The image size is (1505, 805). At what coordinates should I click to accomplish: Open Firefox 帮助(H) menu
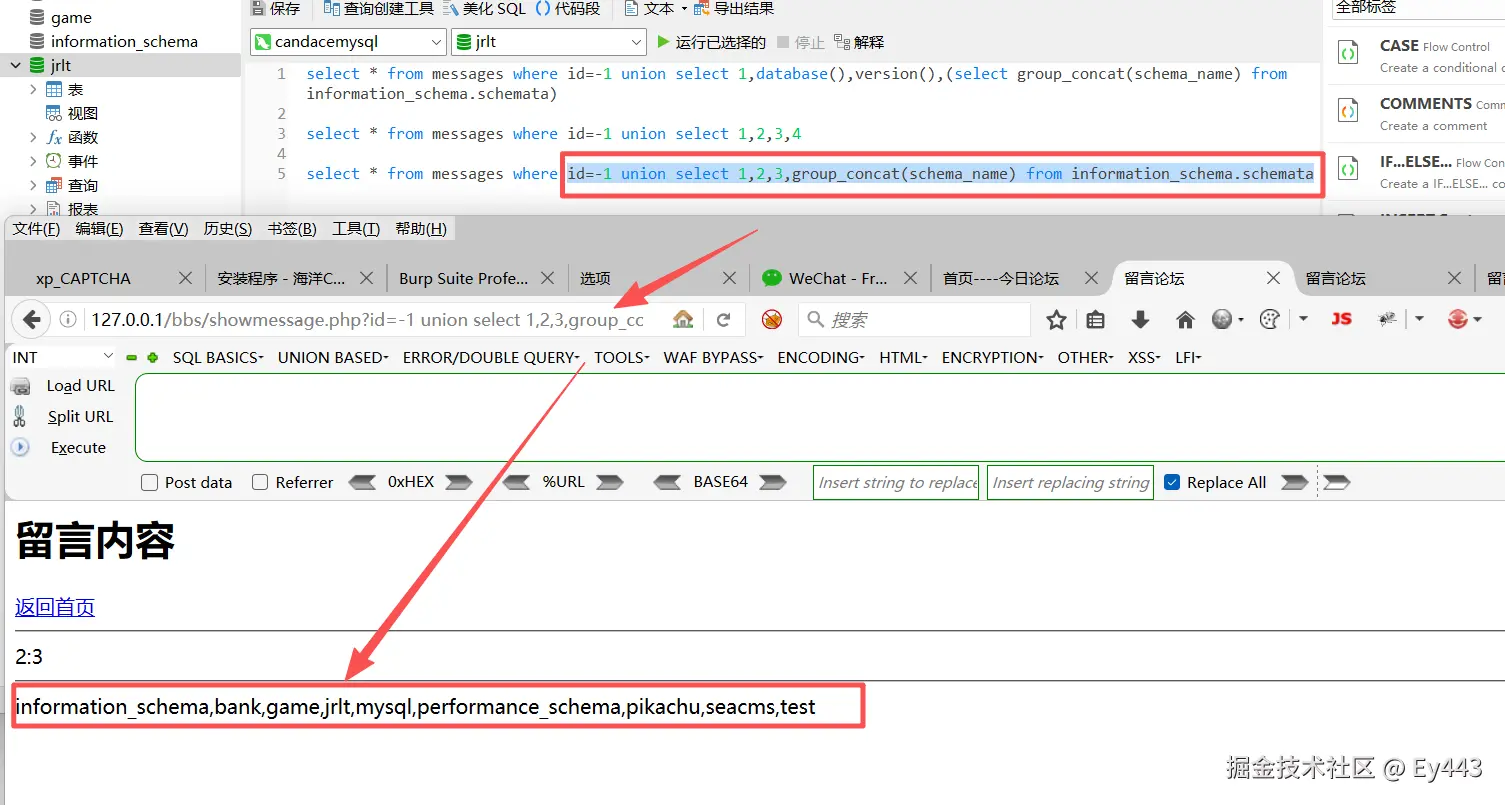click(420, 229)
